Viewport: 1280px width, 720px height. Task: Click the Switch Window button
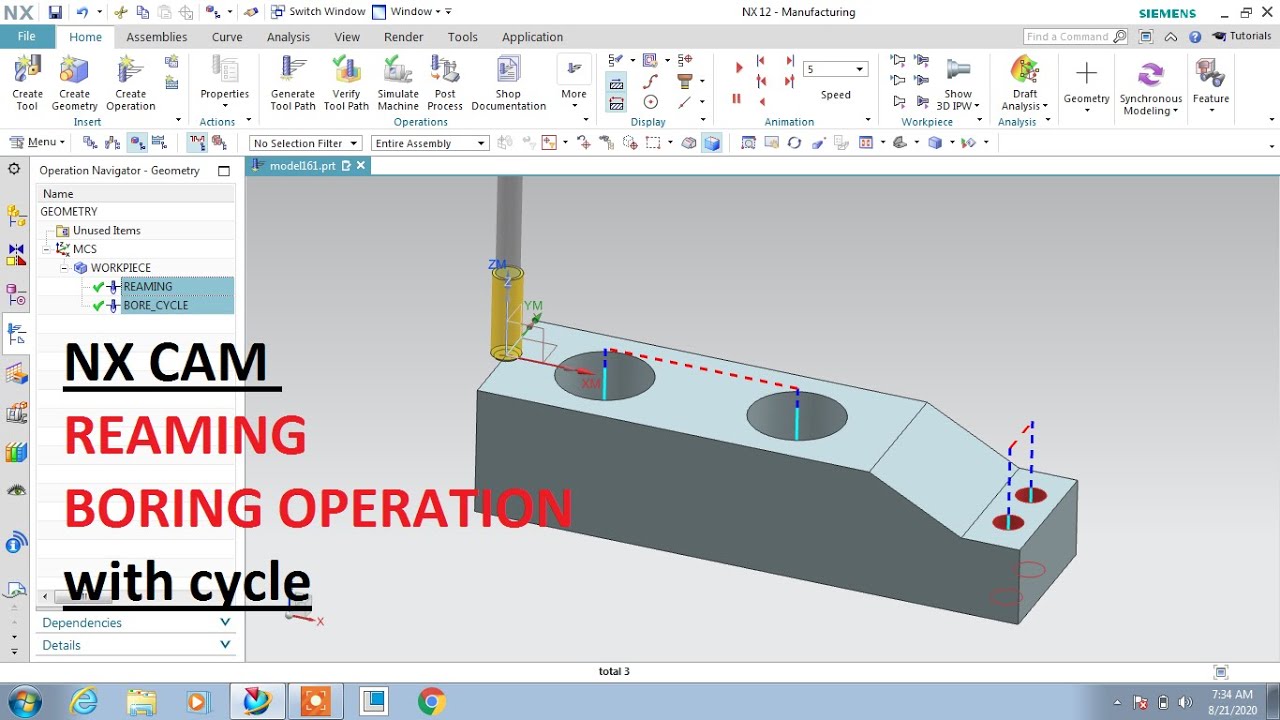click(317, 12)
